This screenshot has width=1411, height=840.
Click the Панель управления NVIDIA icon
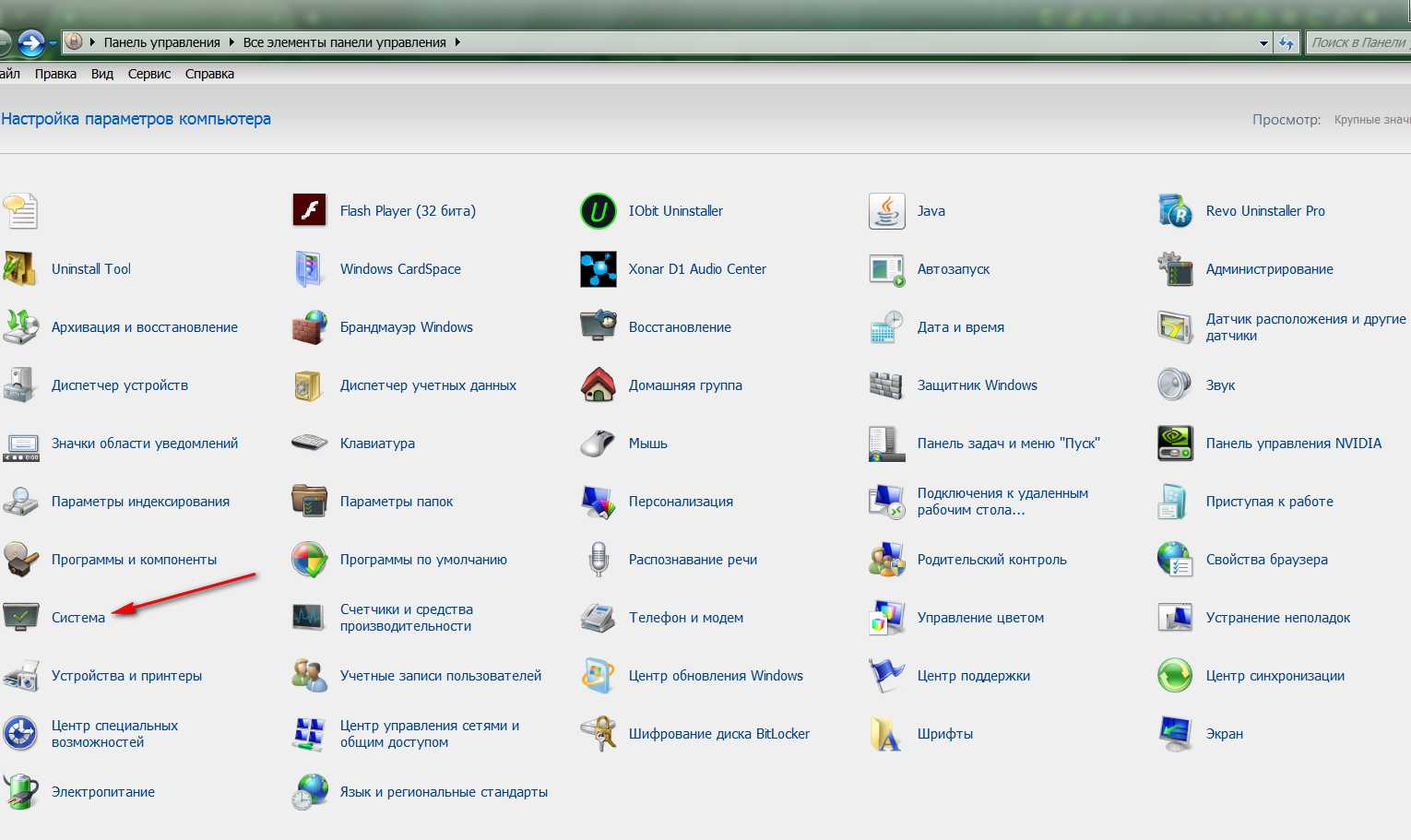(1175, 444)
